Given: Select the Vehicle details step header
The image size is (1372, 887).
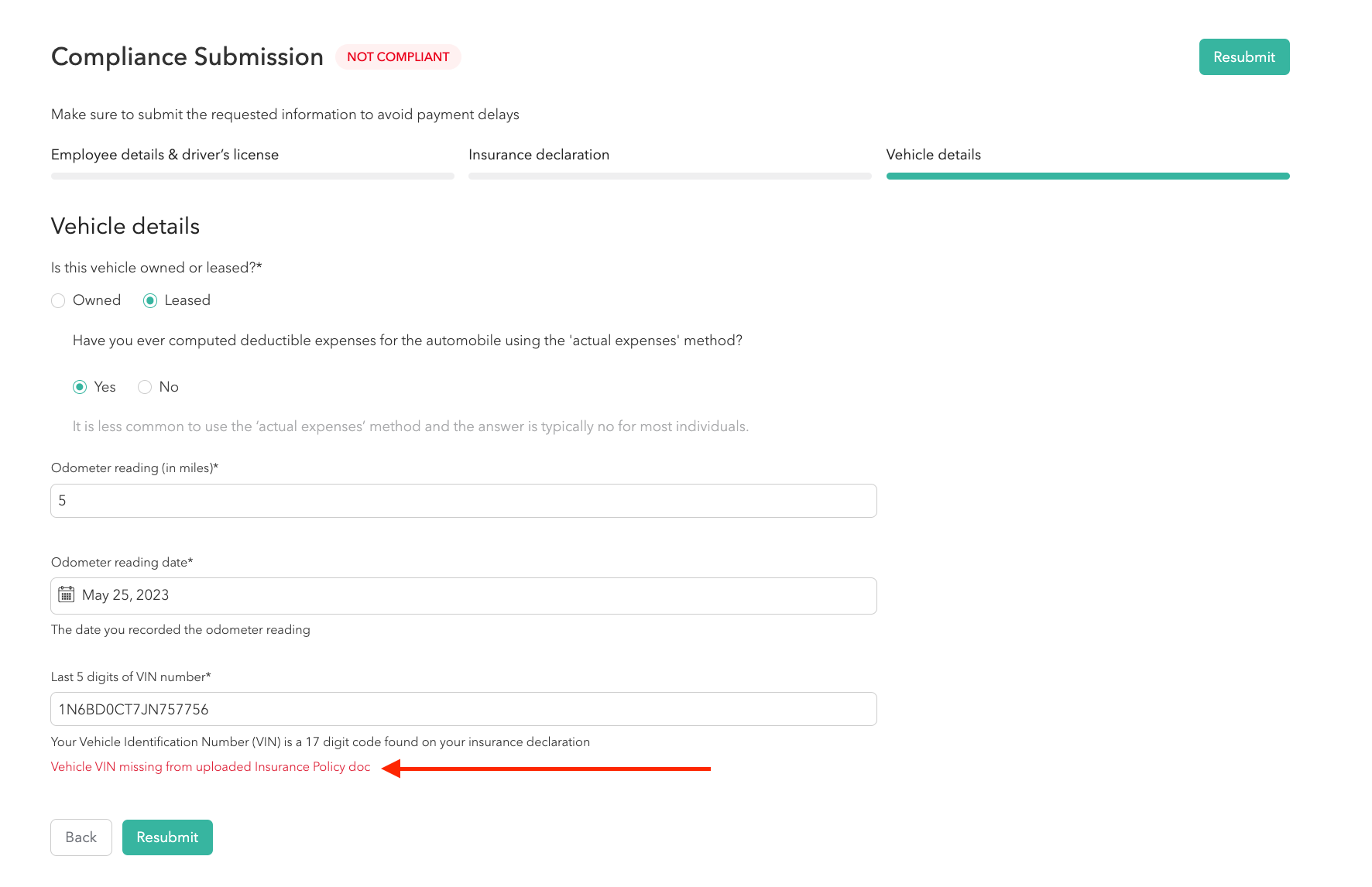Looking at the screenshot, I should click(933, 154).
